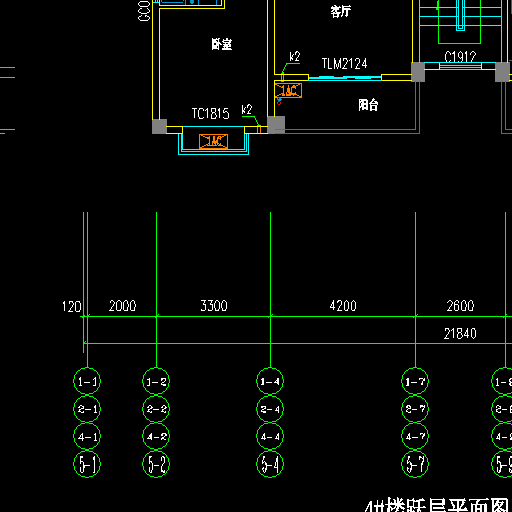The width and height of the screenshot is (512, 512).
Task: Click the TLM2124 door label
Action: point(344,64)
